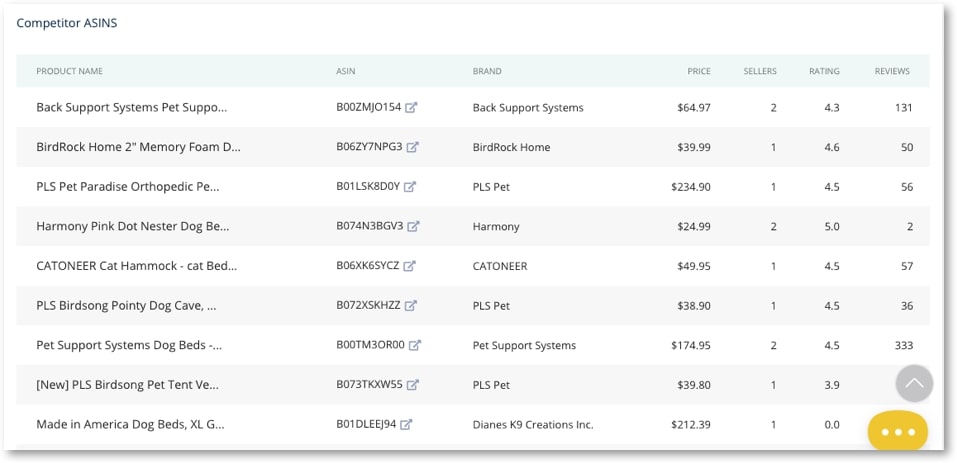
Task: Click ASIN text B072XSKHZZ
Action: click(368, 306)
